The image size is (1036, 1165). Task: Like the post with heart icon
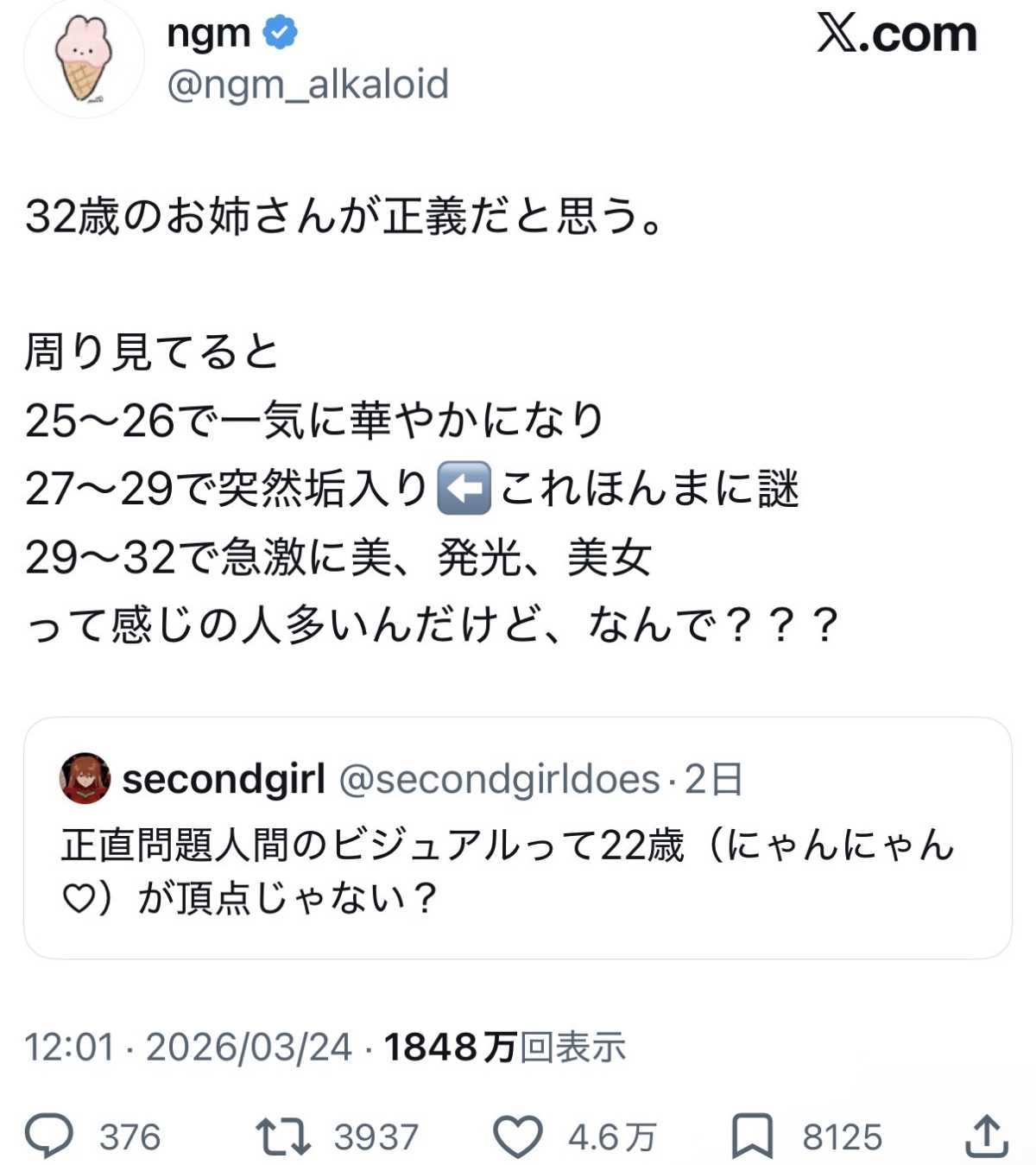click(517, 1137)
